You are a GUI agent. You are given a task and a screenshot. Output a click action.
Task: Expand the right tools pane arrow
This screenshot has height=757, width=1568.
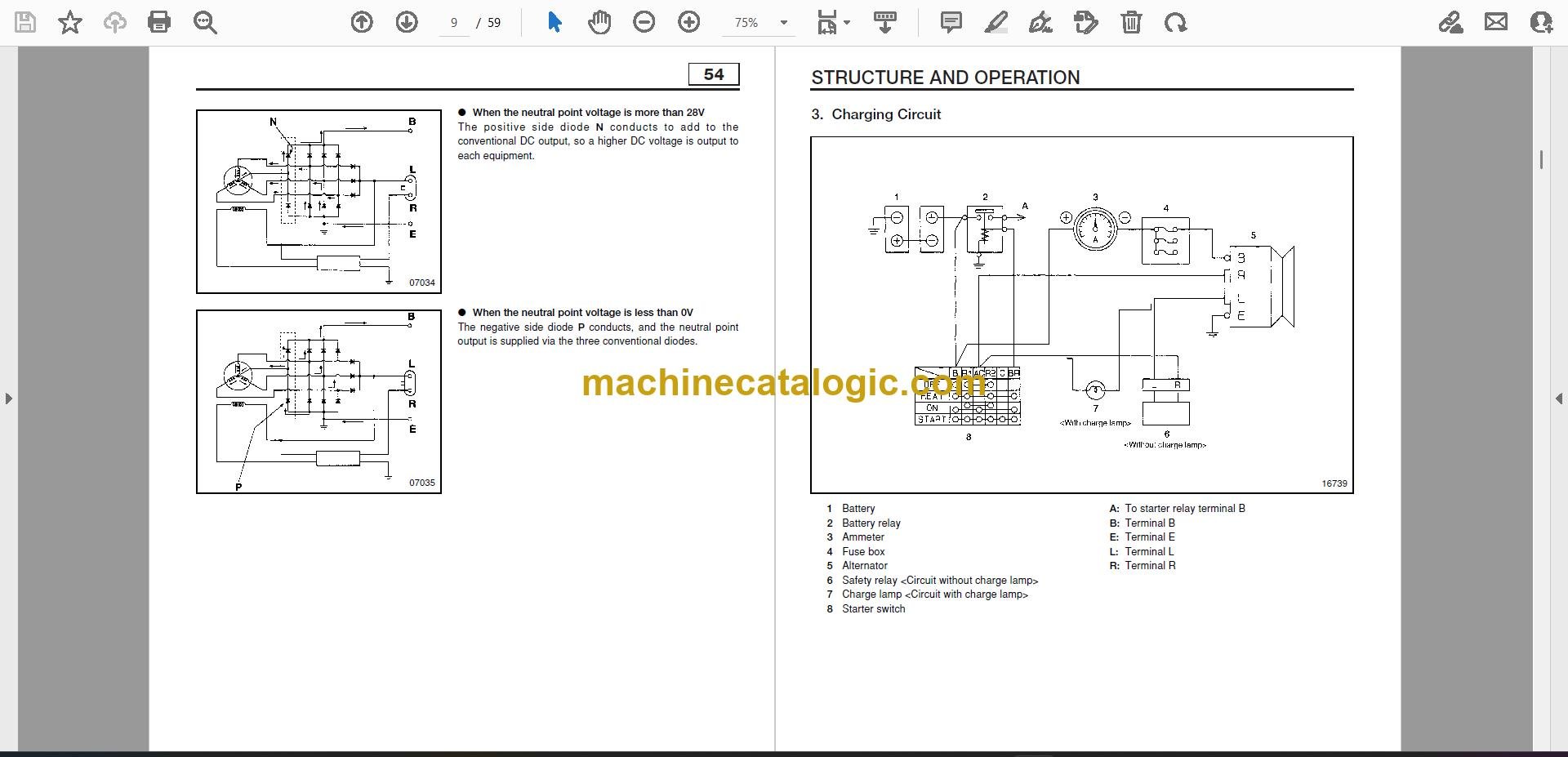coord(1559,399)
